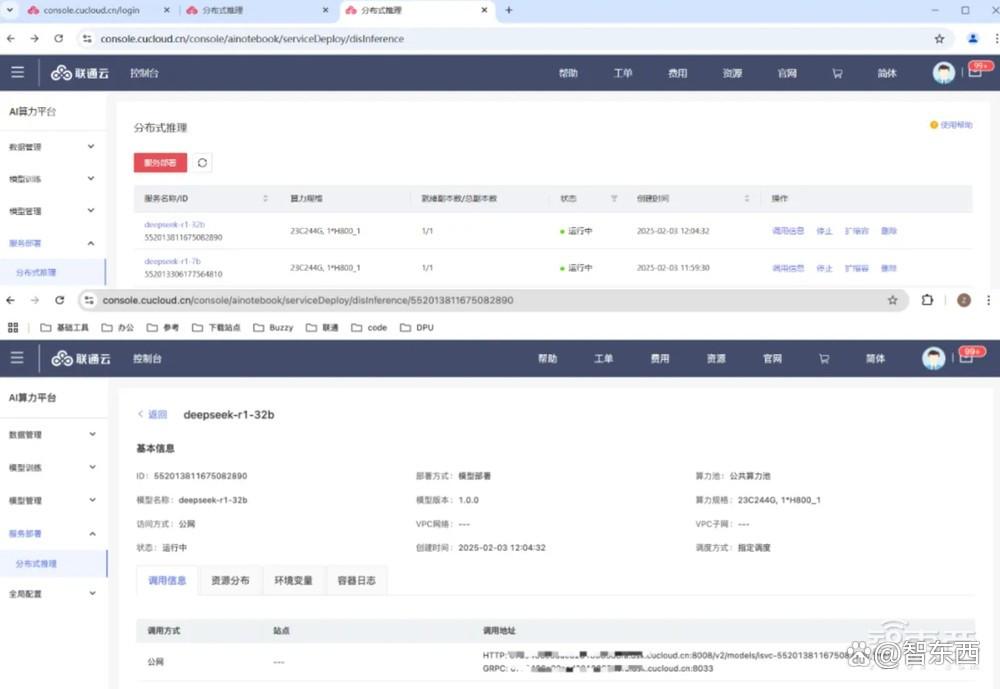Switch to the 调用信息 tab
Screen dimensions: 1000x689
(167, 580)
